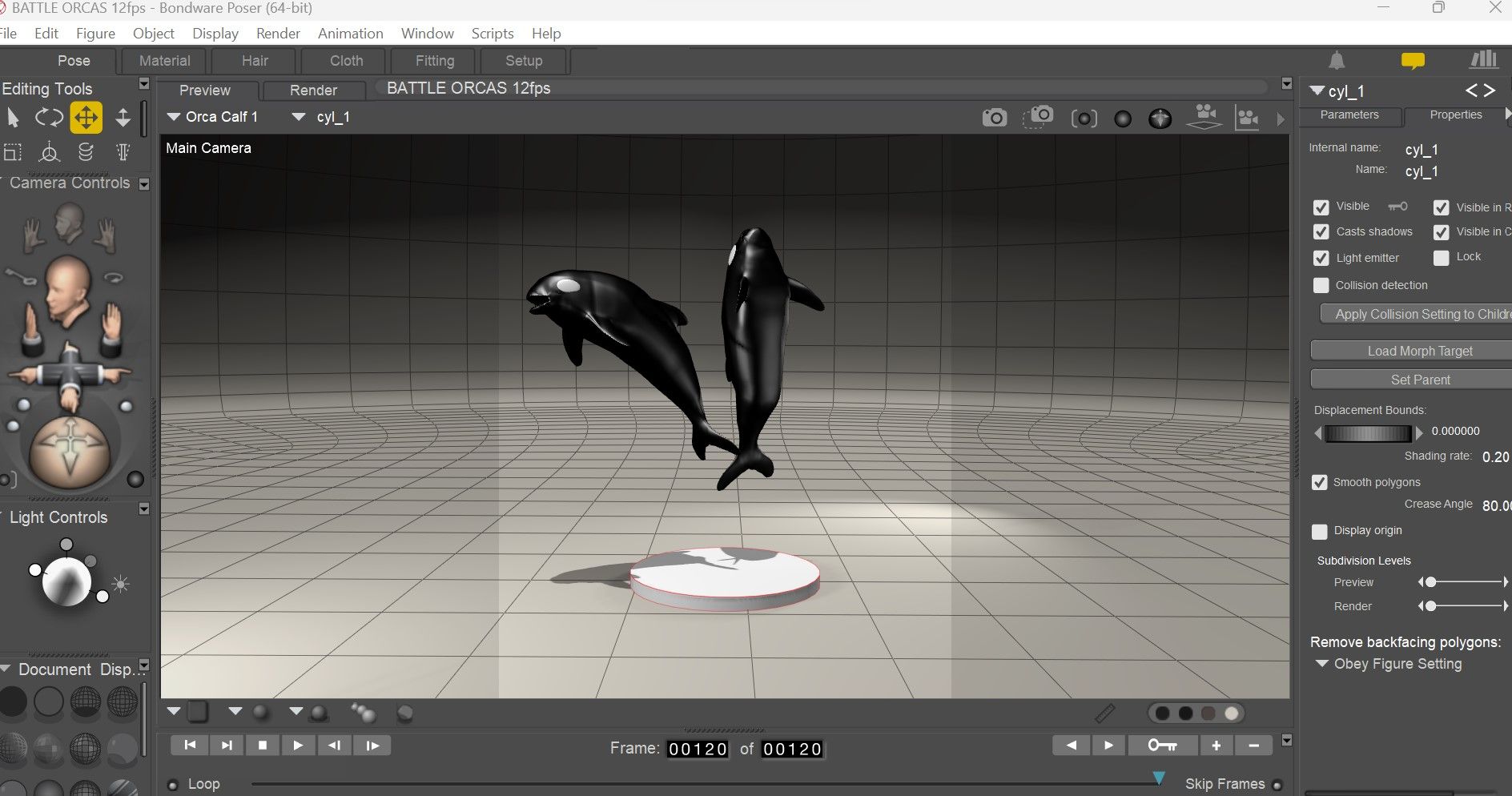Image resolution: width=1512 pixels, height=796 pixels.
Task: Open the cyl_1 actor dropdown in viewport
Action: [321, 117]
